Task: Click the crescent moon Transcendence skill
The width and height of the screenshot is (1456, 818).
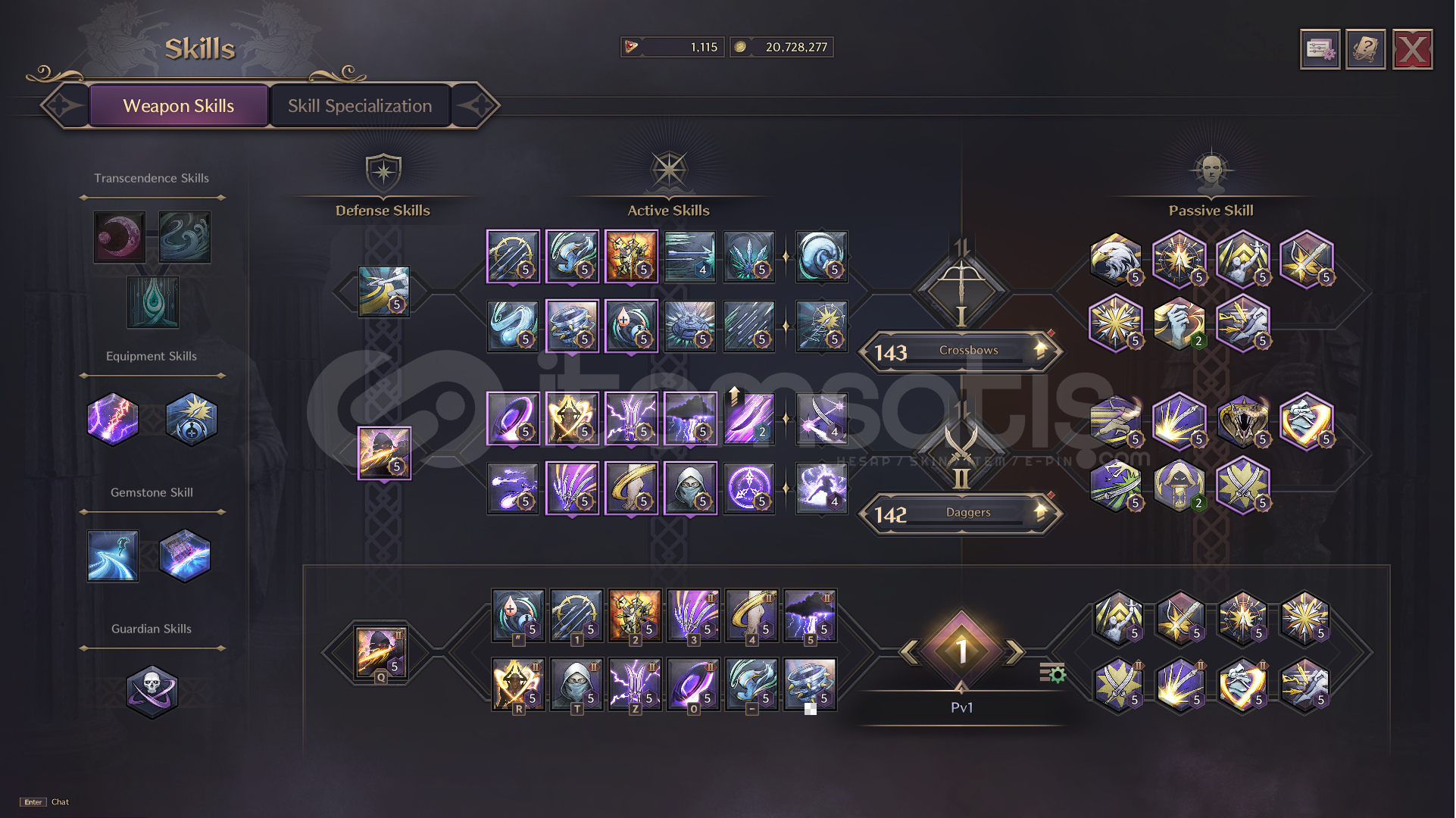Action: [x=119, y=237]
